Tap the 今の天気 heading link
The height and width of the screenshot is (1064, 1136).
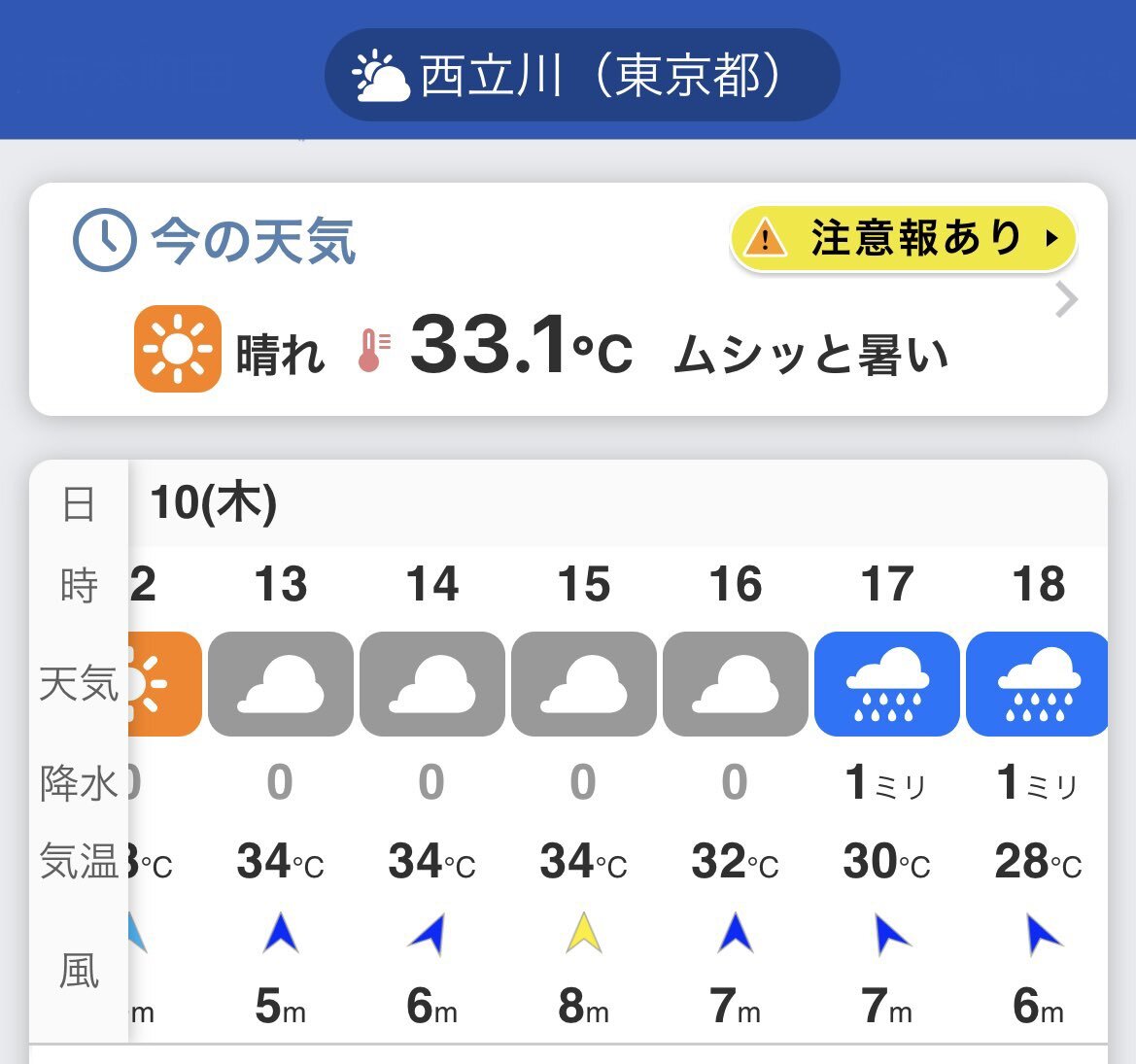[253, 240]
